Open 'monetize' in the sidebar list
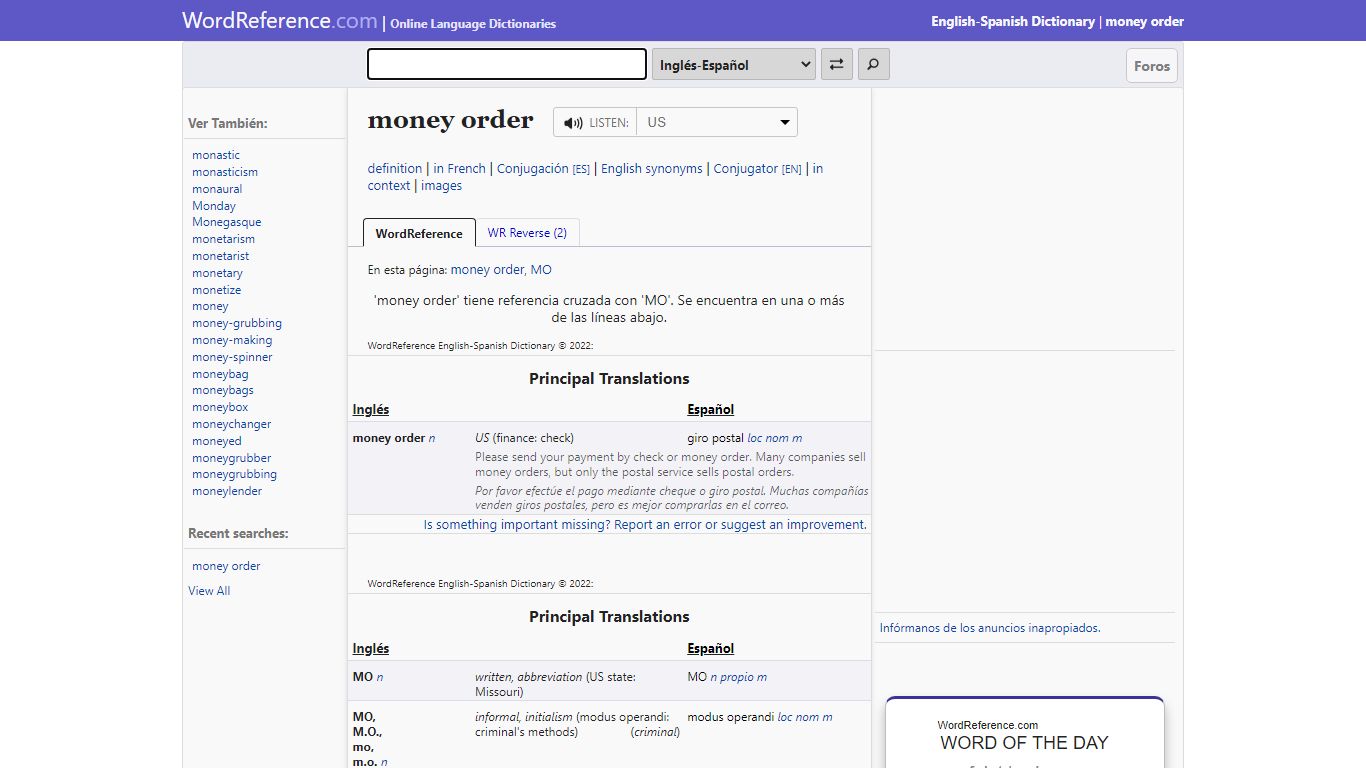The height and width of the screenshot is (768, 1366). click(x=216, y=290)
